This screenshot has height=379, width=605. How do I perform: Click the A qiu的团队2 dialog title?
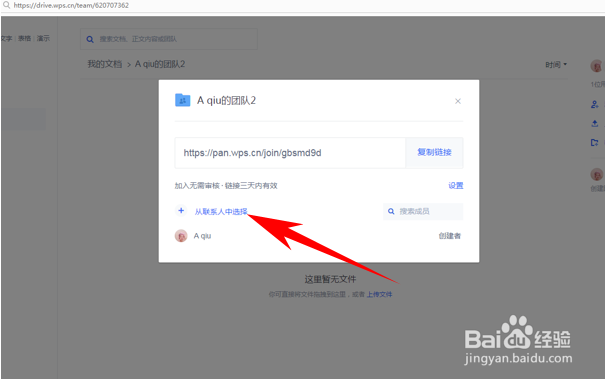tap(226, 101)
